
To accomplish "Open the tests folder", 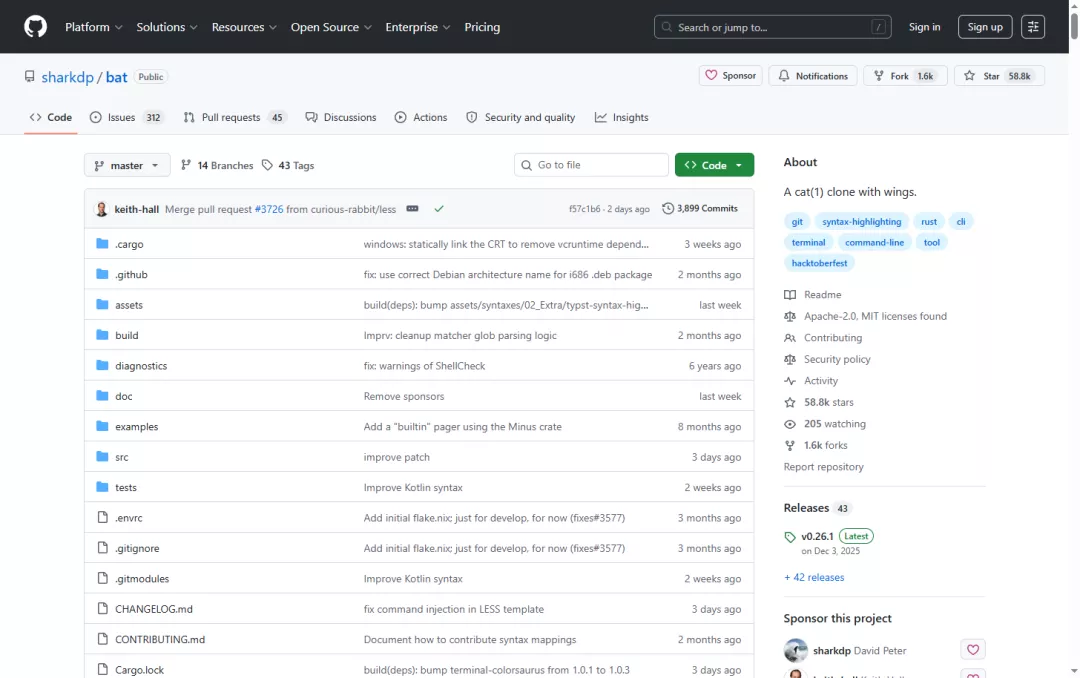I will coord(125,487).
